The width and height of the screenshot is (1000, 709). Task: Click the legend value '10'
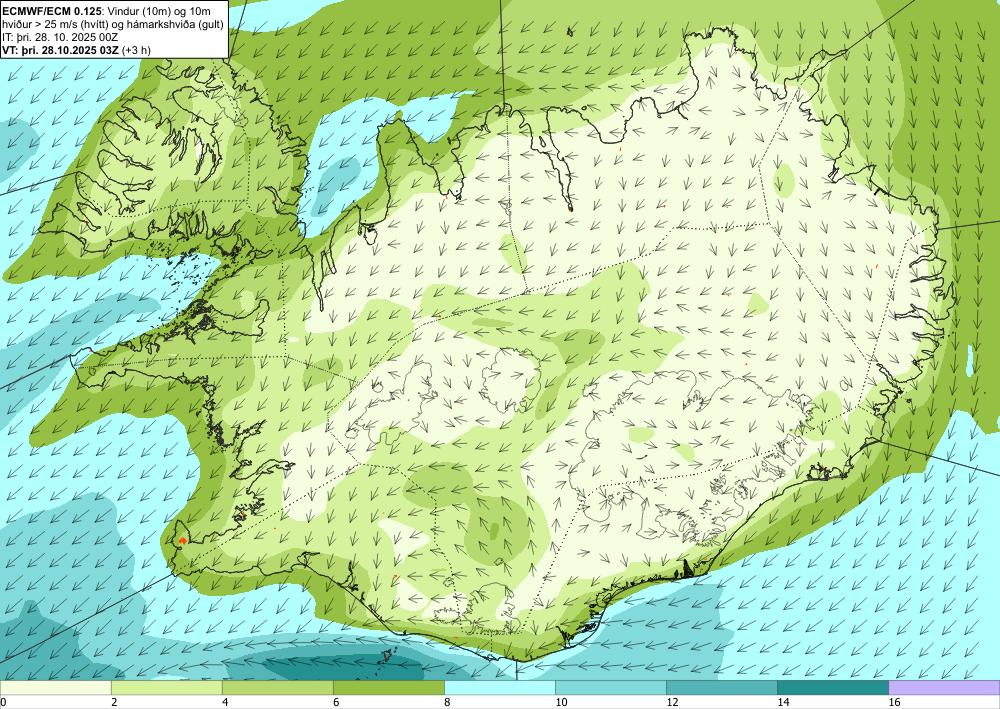click(561, 702)
